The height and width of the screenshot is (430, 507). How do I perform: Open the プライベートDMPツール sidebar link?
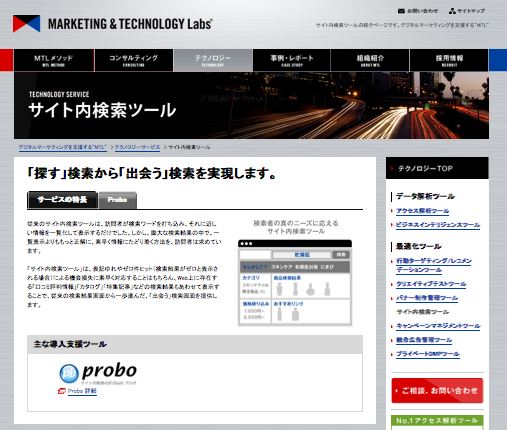click(x=428, y=354)
